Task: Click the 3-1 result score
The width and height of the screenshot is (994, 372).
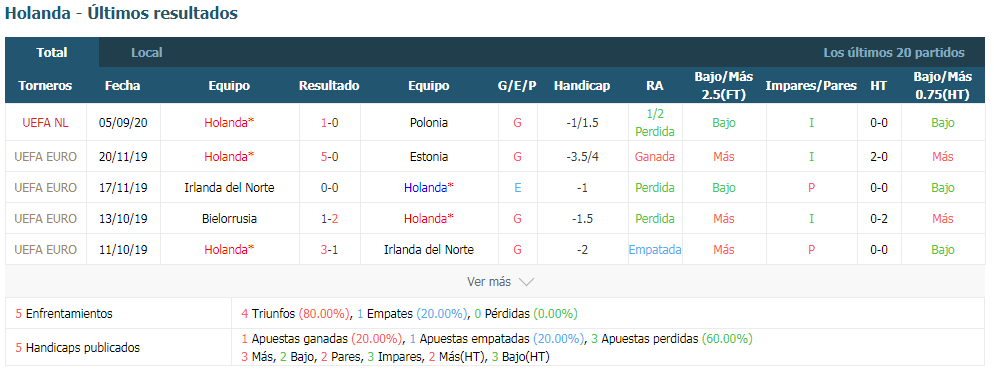Action: coord(329,250)
